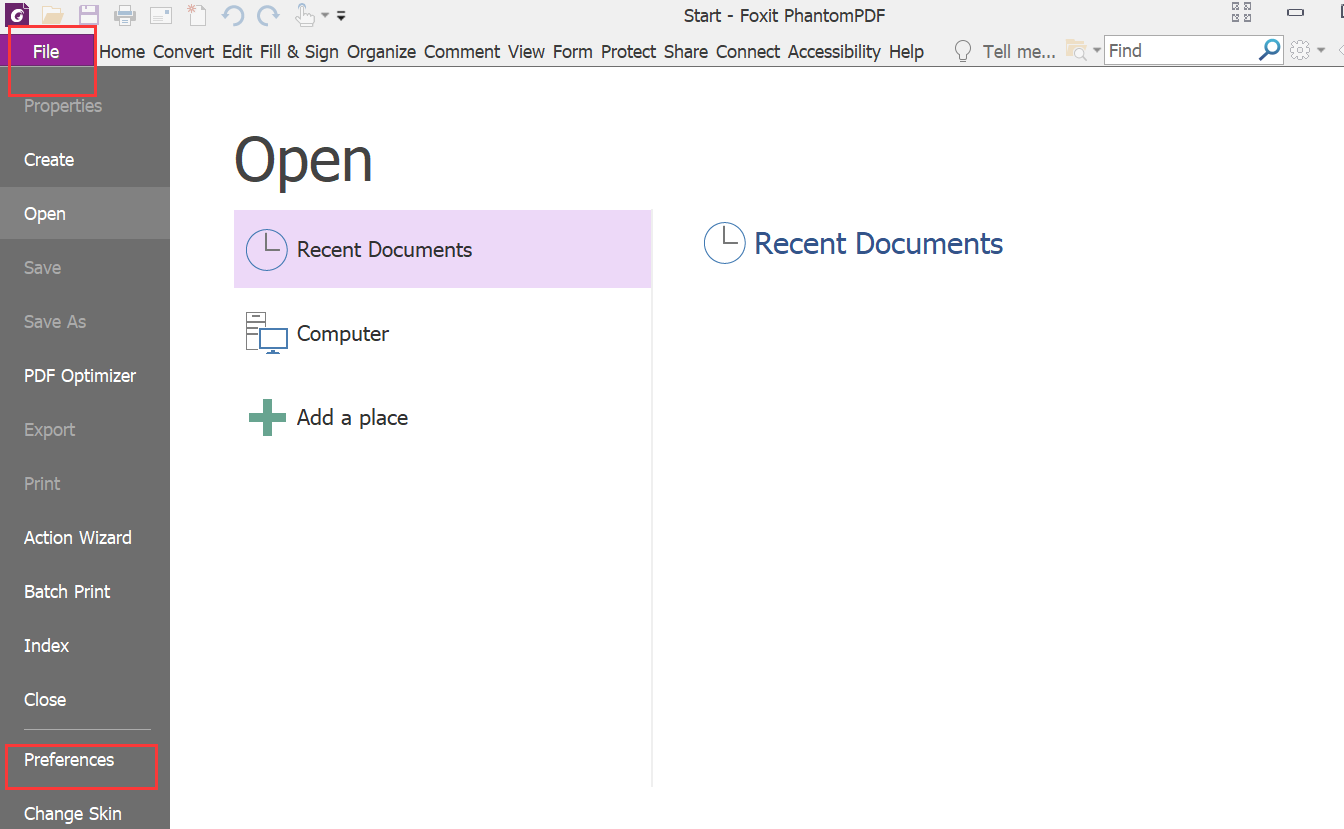The height and width of the screenshot is (829, 1344).
Task: Open Index from the File sidebar
Action: tap(47, 646)
